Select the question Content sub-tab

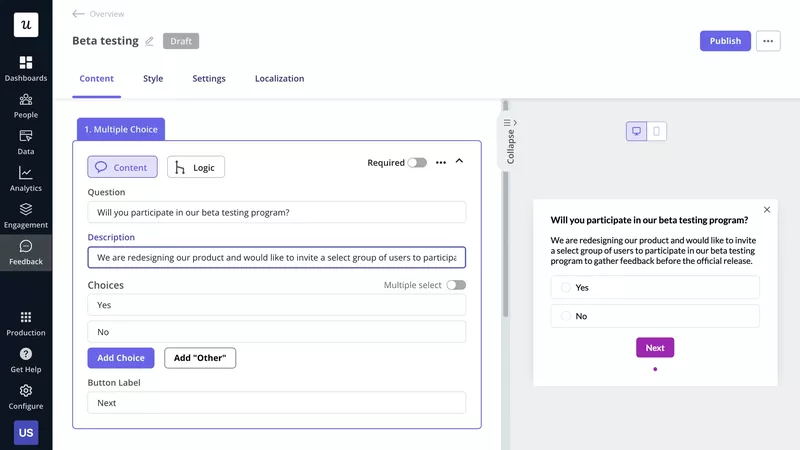point(122,167)
